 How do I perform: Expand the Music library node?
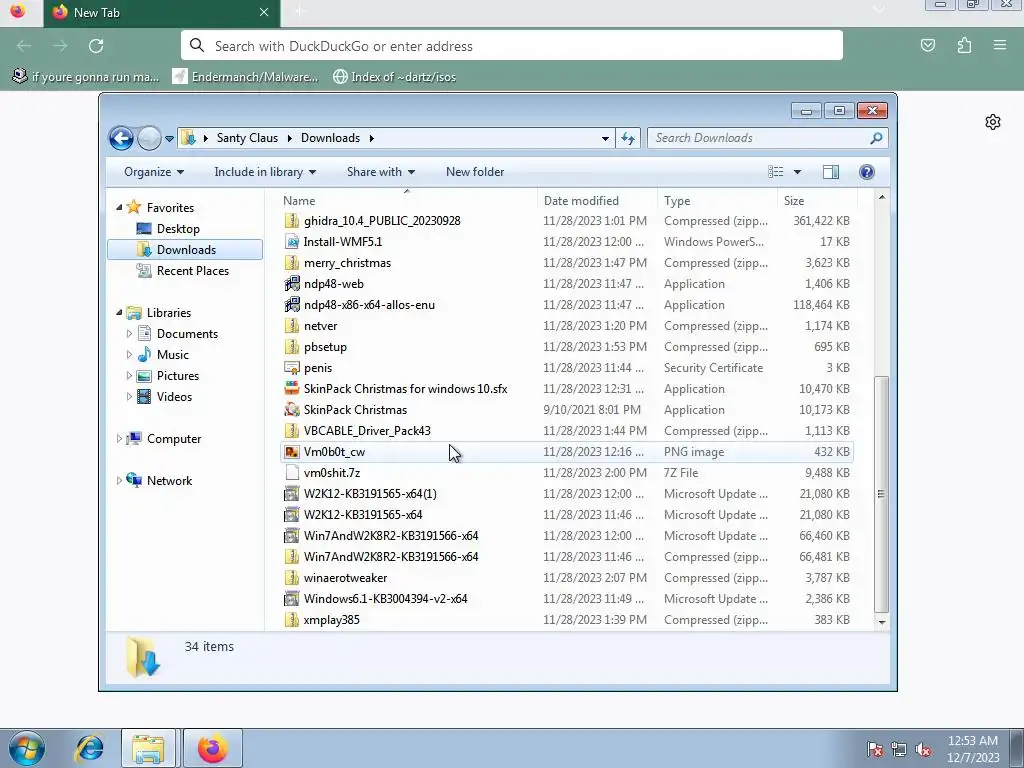(x=129, y=355)
